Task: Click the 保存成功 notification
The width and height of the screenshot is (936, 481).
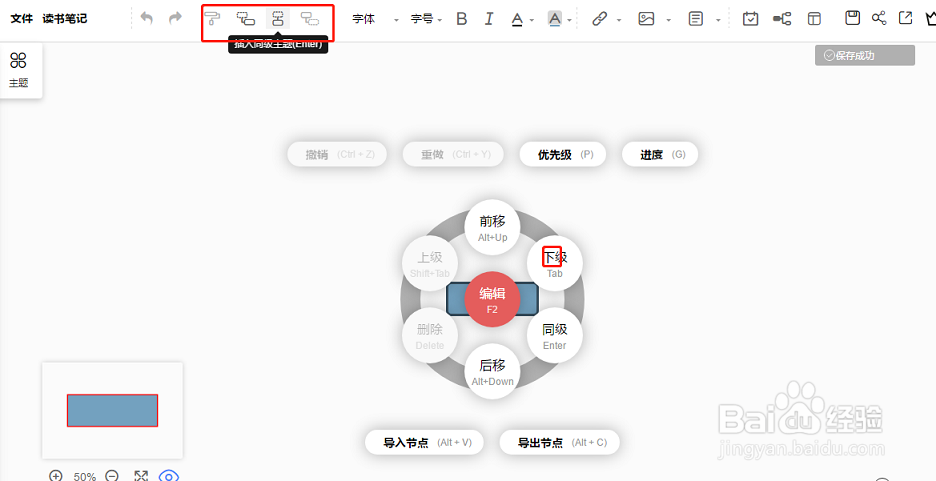Action: tap(865, 56)
